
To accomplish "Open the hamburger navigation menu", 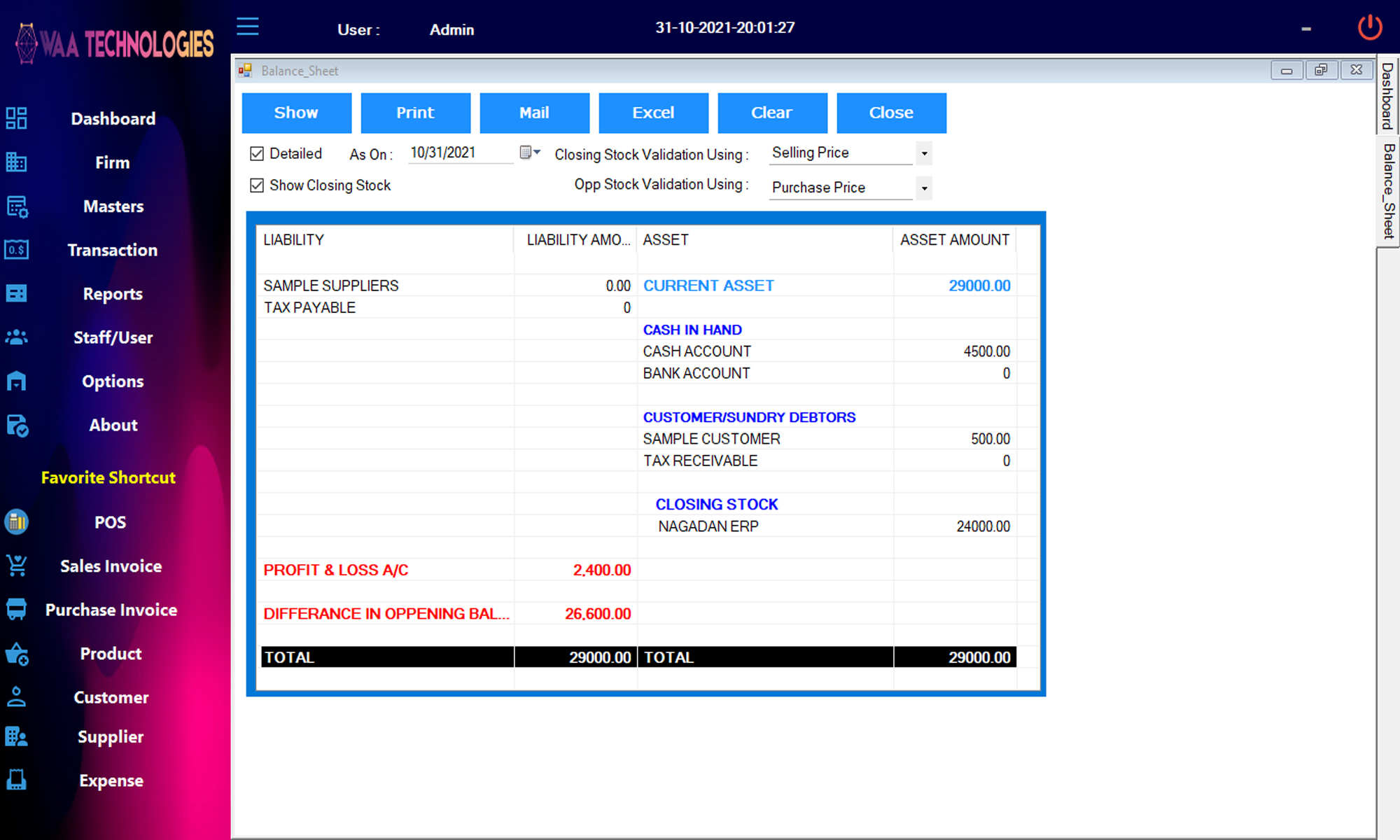I will [x=247, y=27].
